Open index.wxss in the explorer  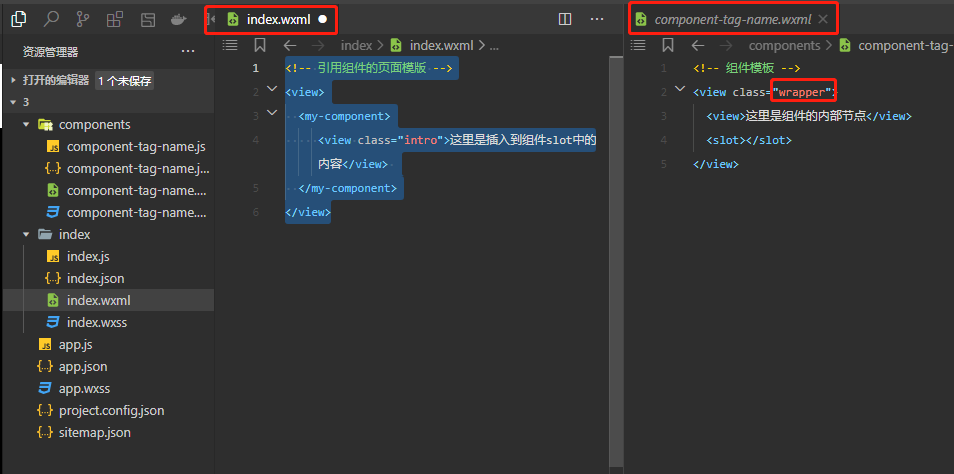(97, 322)
